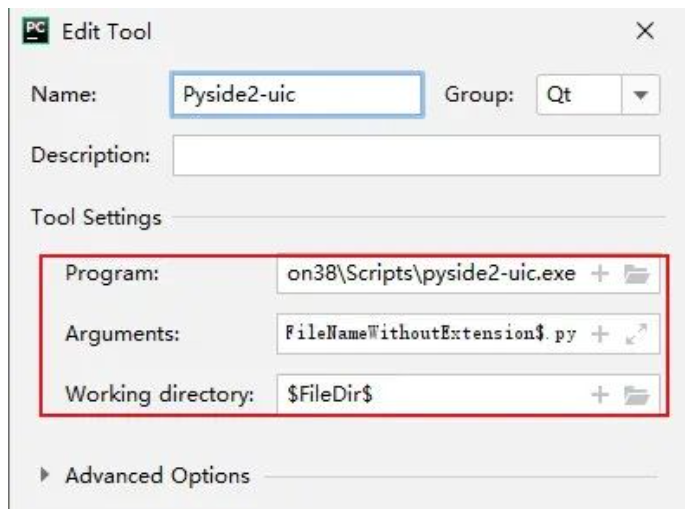
Task: Click the Advanced Options label
Action: point(158,476)
